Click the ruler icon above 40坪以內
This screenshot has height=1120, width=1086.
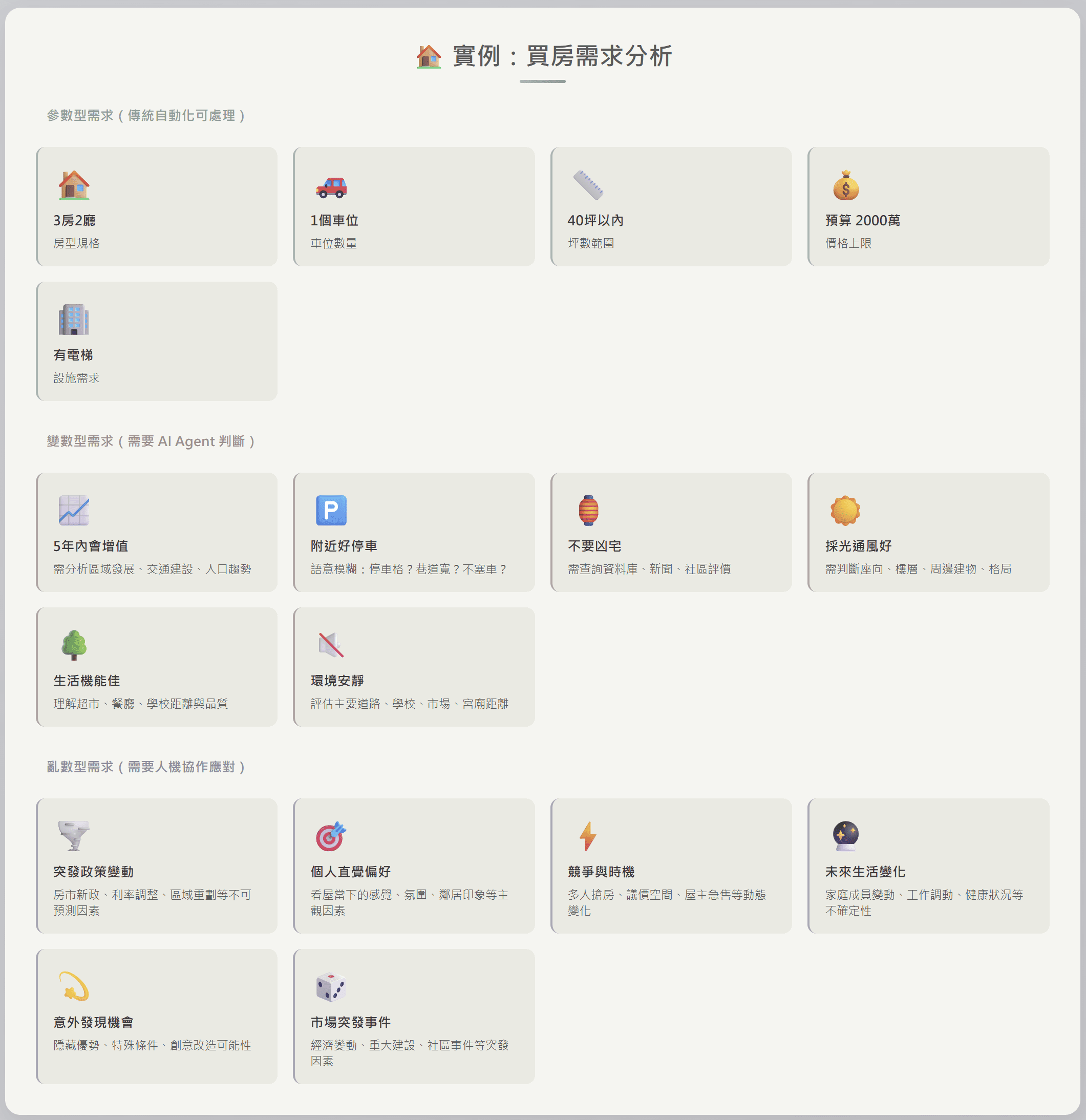[588, 185]
